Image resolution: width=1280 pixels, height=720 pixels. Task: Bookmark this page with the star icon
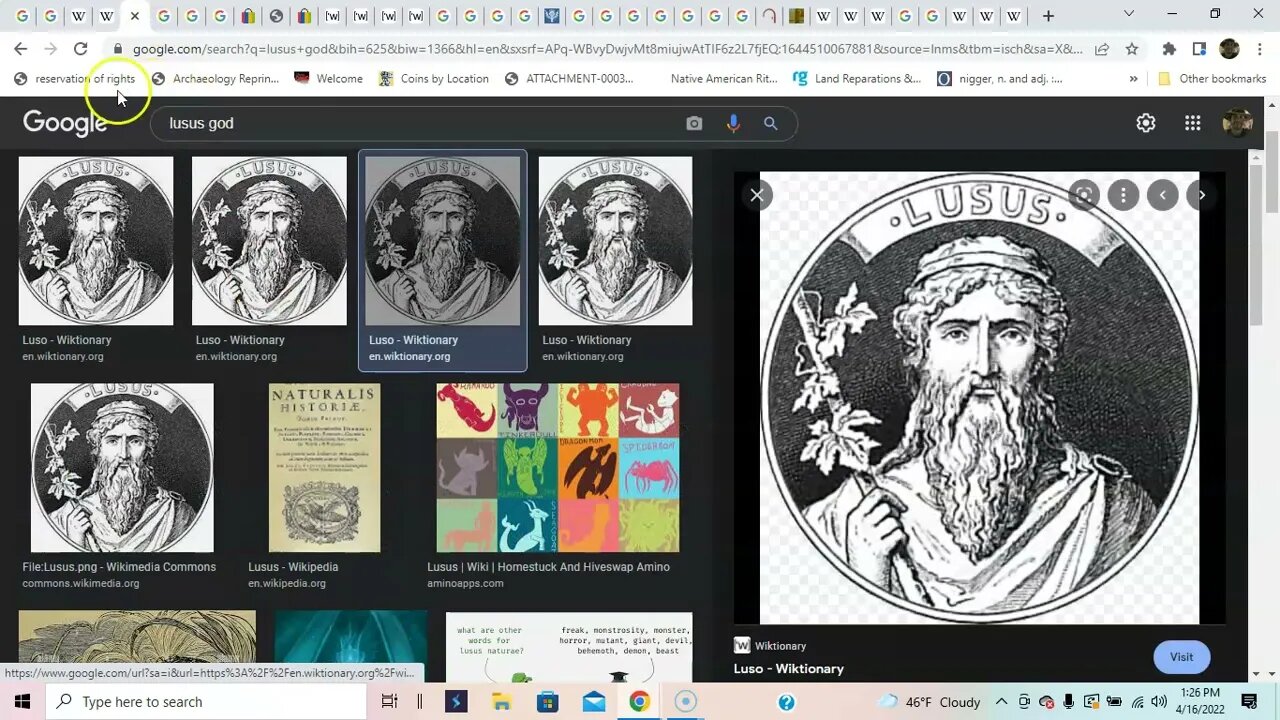point(1131,49)
